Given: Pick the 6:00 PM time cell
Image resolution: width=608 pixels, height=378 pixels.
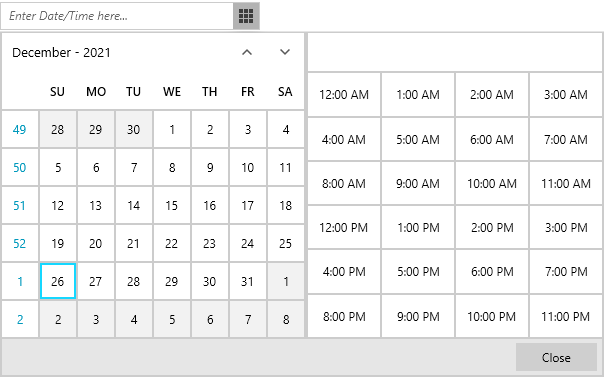Looking at the screenshot, I should [492, 272].
